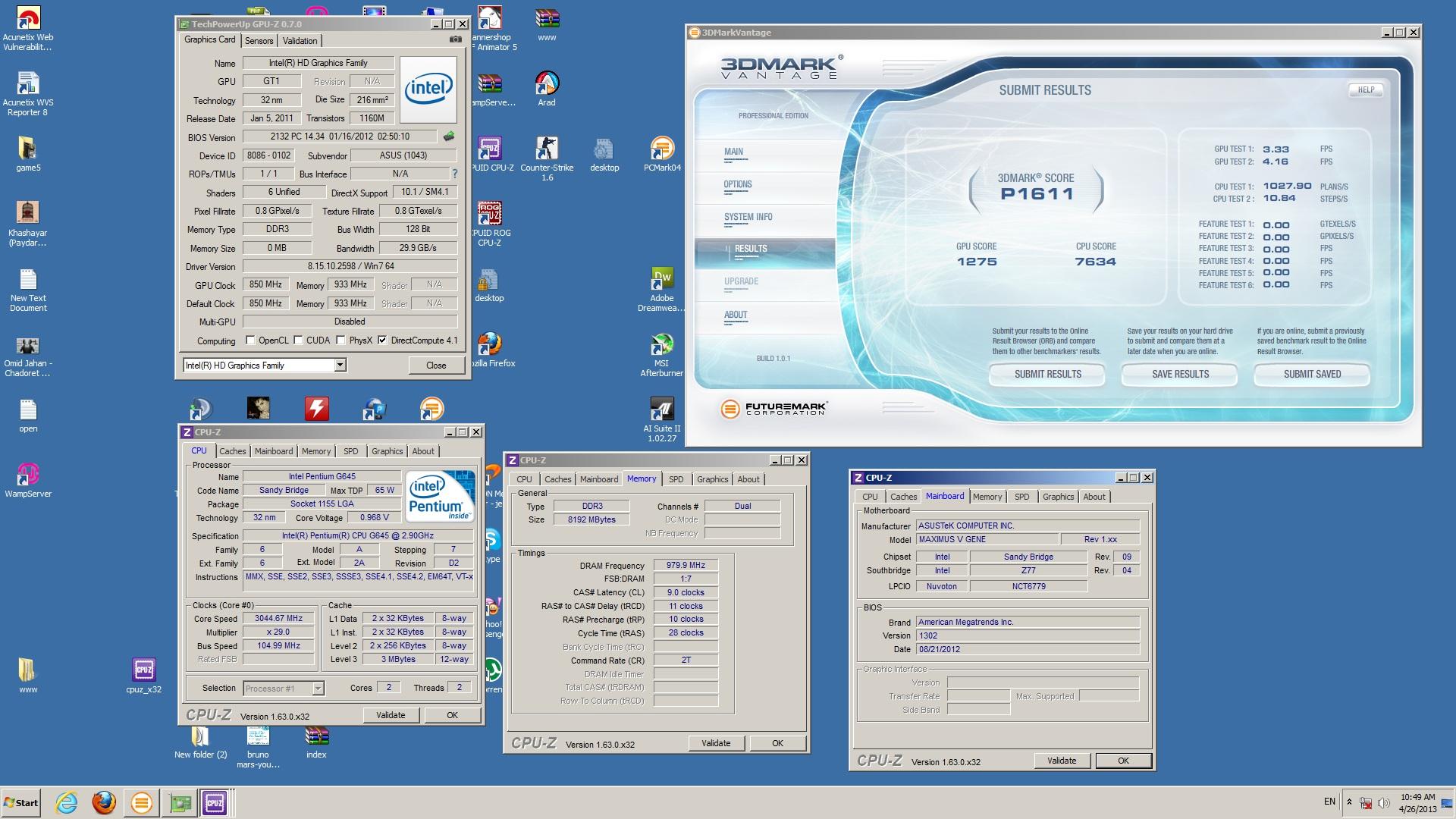The width and height of the screenshot is (1456, 819).
Task: Open SPD tab in CPU-Z memory window
Action: pos(676,479)
